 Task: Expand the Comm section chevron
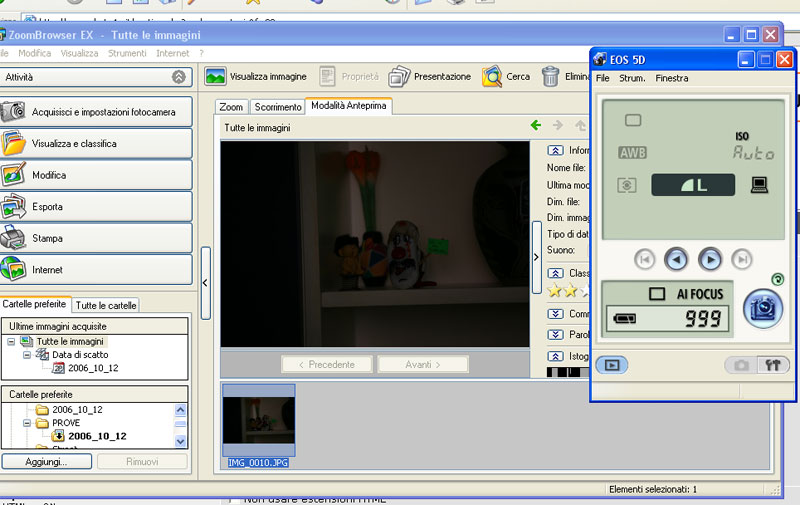(x=555, y=314)
